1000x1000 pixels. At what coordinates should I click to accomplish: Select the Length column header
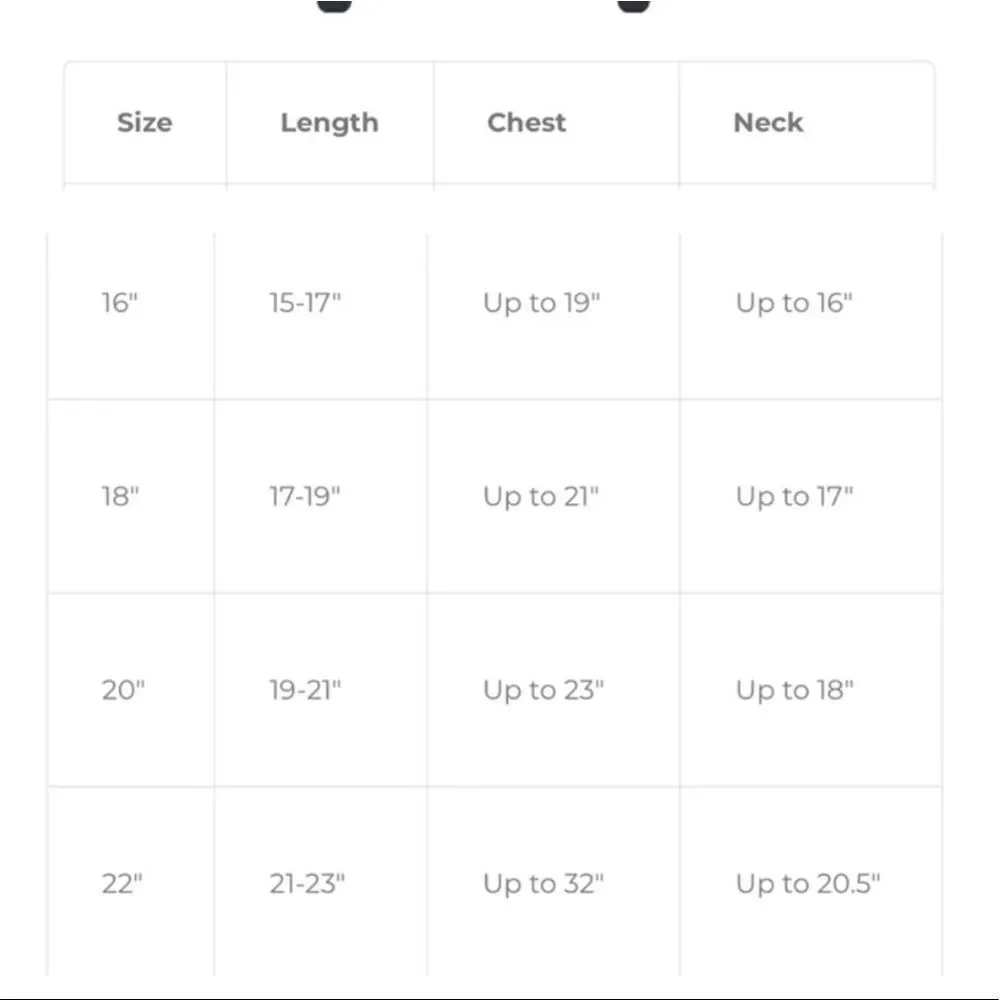click(330, 123)
